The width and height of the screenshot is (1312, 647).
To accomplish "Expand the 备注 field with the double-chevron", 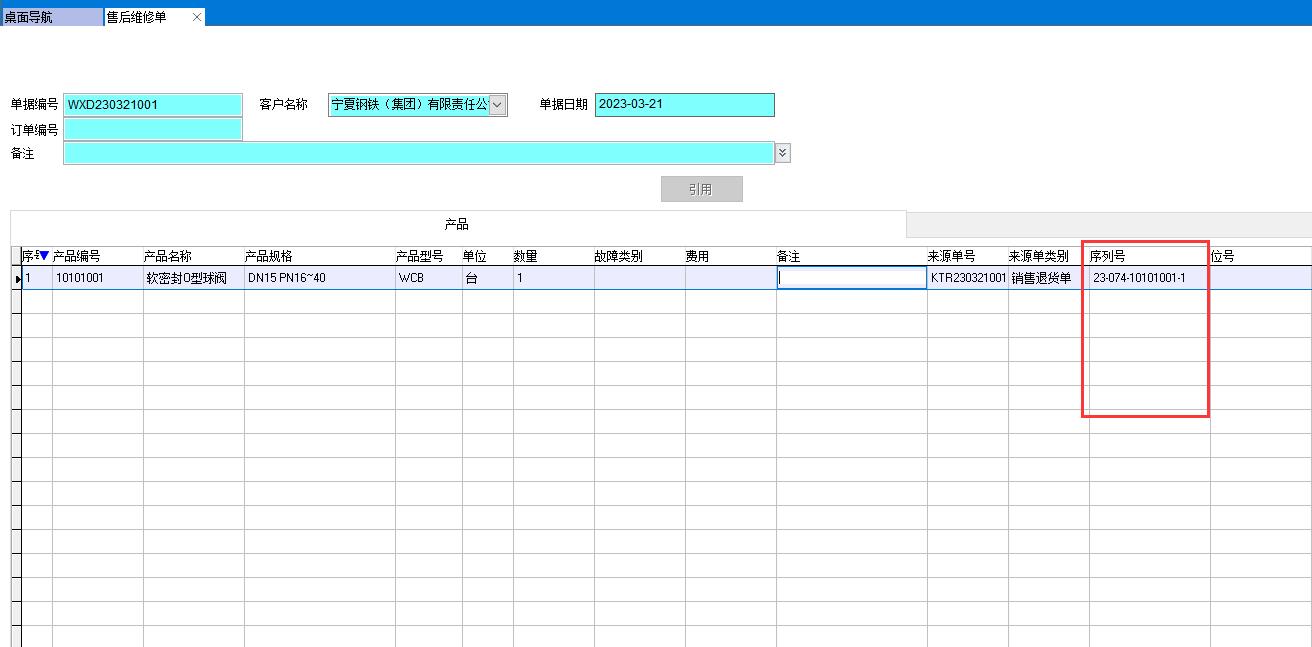I will (782, 153).
